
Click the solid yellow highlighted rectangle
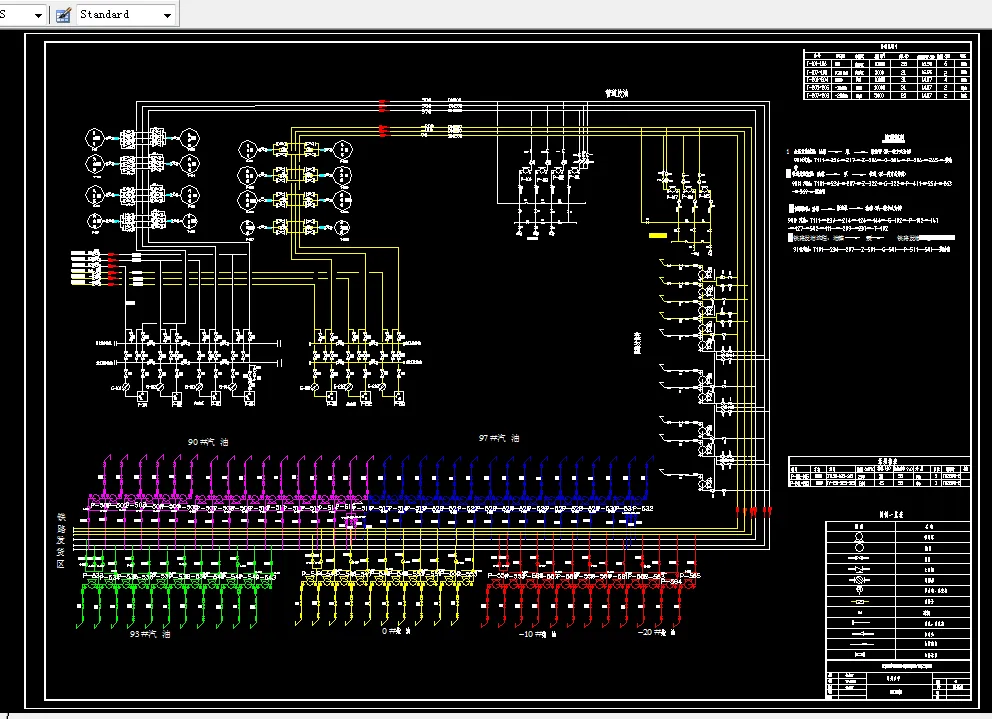pyautogui.click(x=659, y=236)
